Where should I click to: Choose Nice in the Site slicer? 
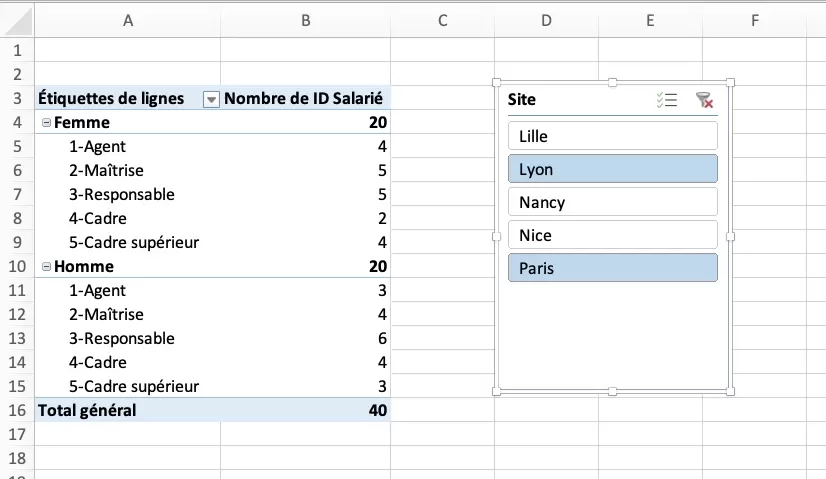pos(612,235)
